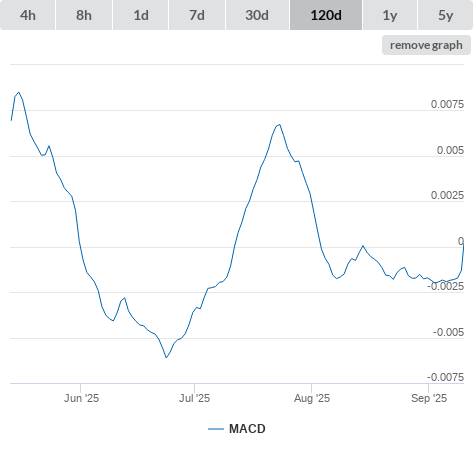The width and height of the screenshot is (474, 455).
Task: Select the 7d range tab
Action: (x=197, y=15)
